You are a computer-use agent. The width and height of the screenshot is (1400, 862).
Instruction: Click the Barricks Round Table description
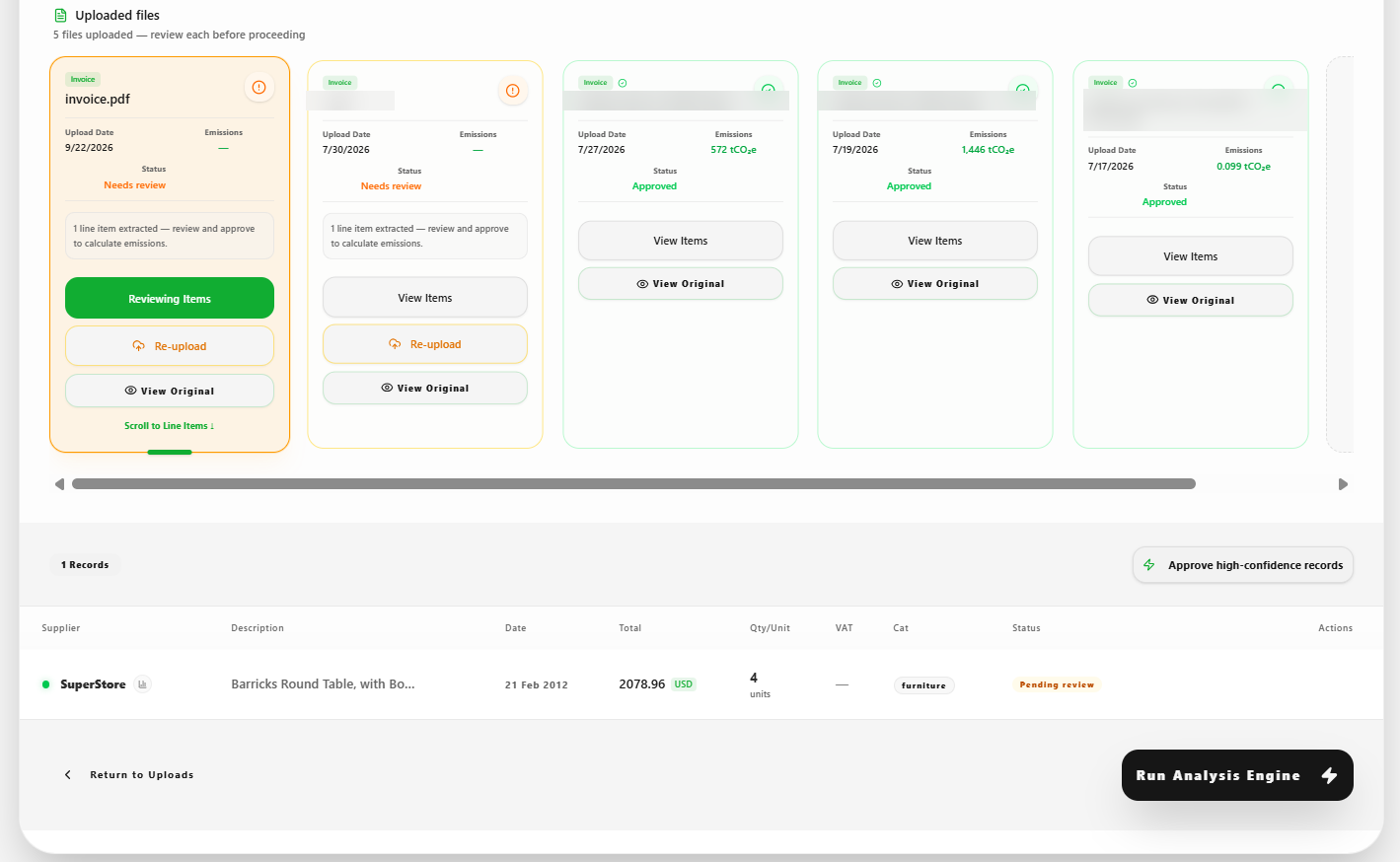[323, 683]
